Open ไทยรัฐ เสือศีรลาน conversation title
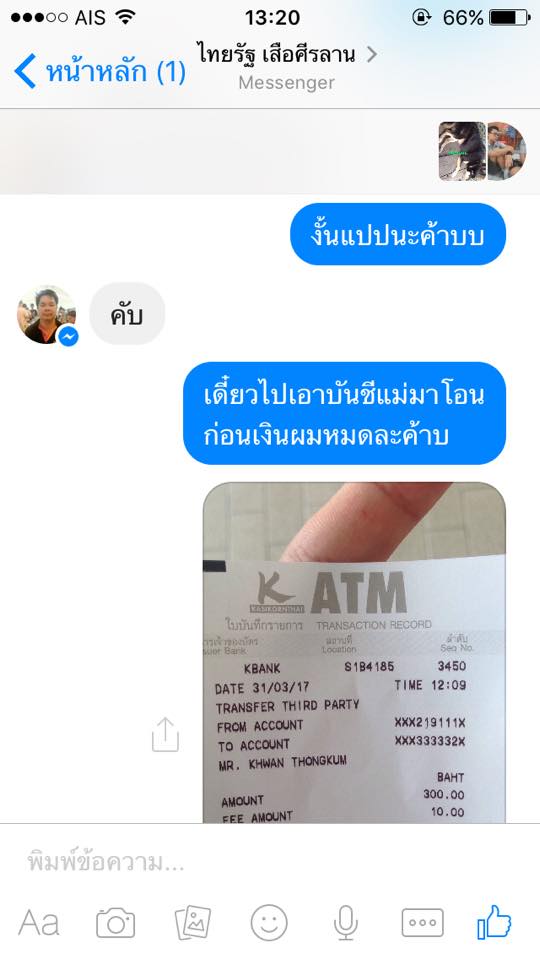 276,54
